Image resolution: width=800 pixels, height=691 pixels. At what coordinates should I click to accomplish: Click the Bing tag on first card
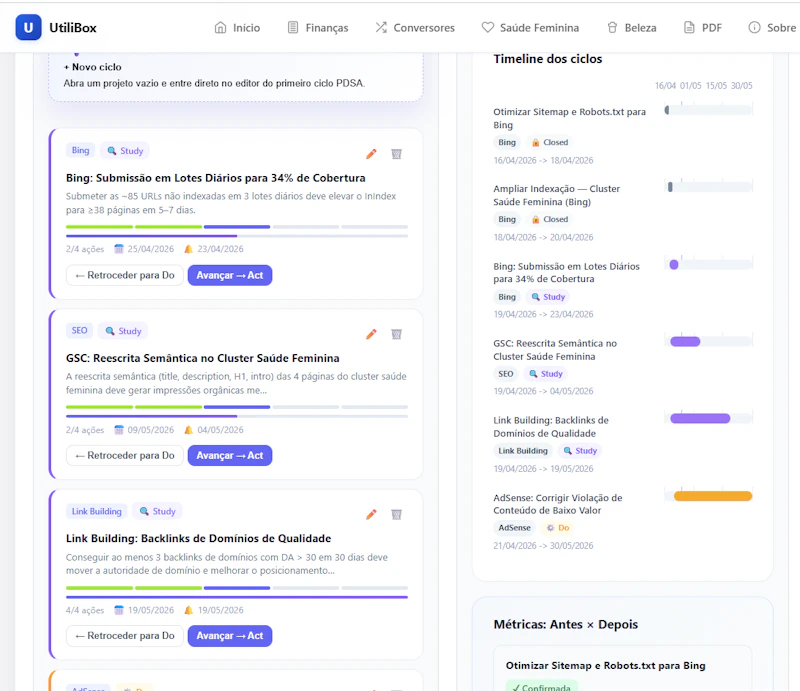(x=80, y=151)
